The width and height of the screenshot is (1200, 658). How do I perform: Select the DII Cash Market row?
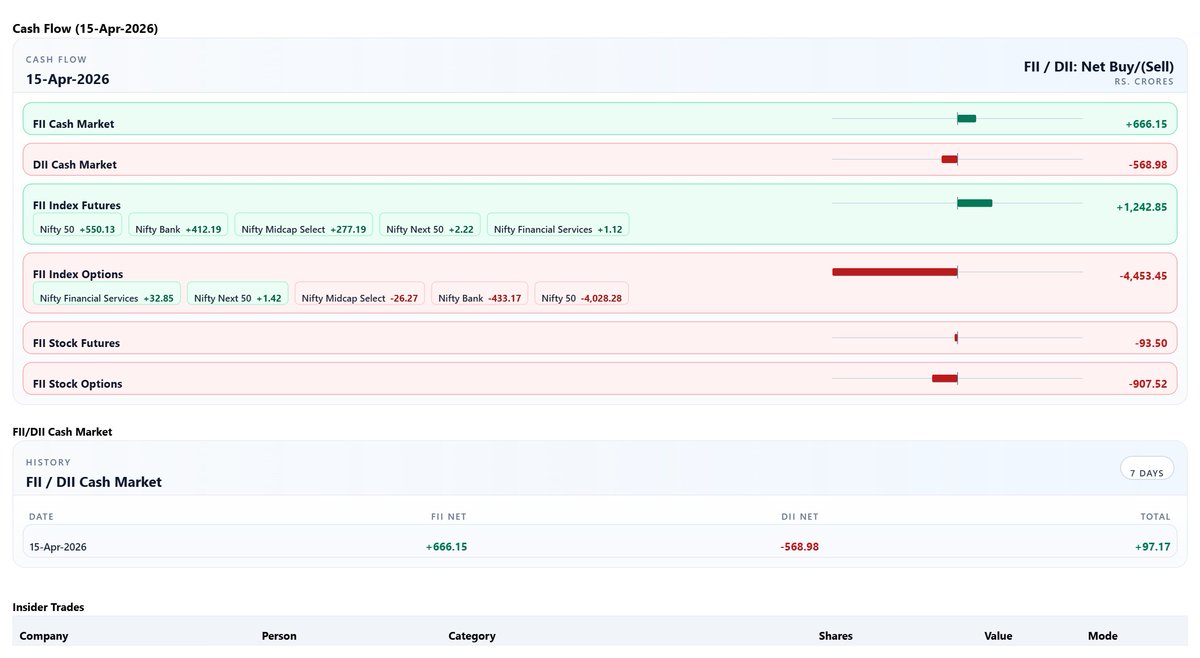[x=600, y=159]
